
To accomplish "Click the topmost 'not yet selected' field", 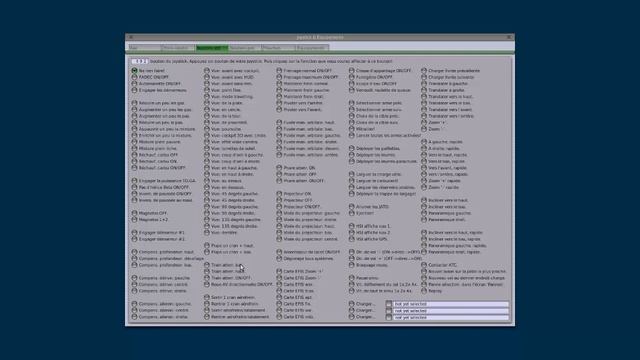I will [x=451, y=304].
